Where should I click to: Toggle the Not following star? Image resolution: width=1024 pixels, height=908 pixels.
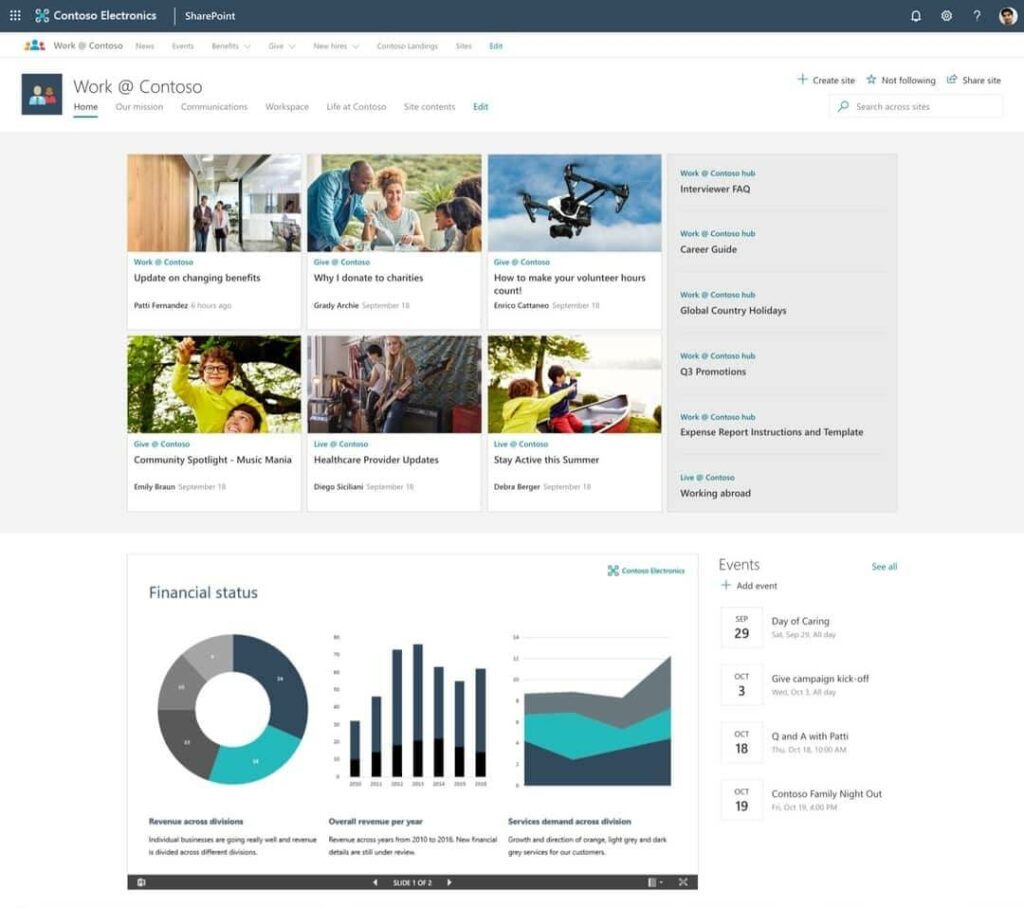[x=871, y=80]
